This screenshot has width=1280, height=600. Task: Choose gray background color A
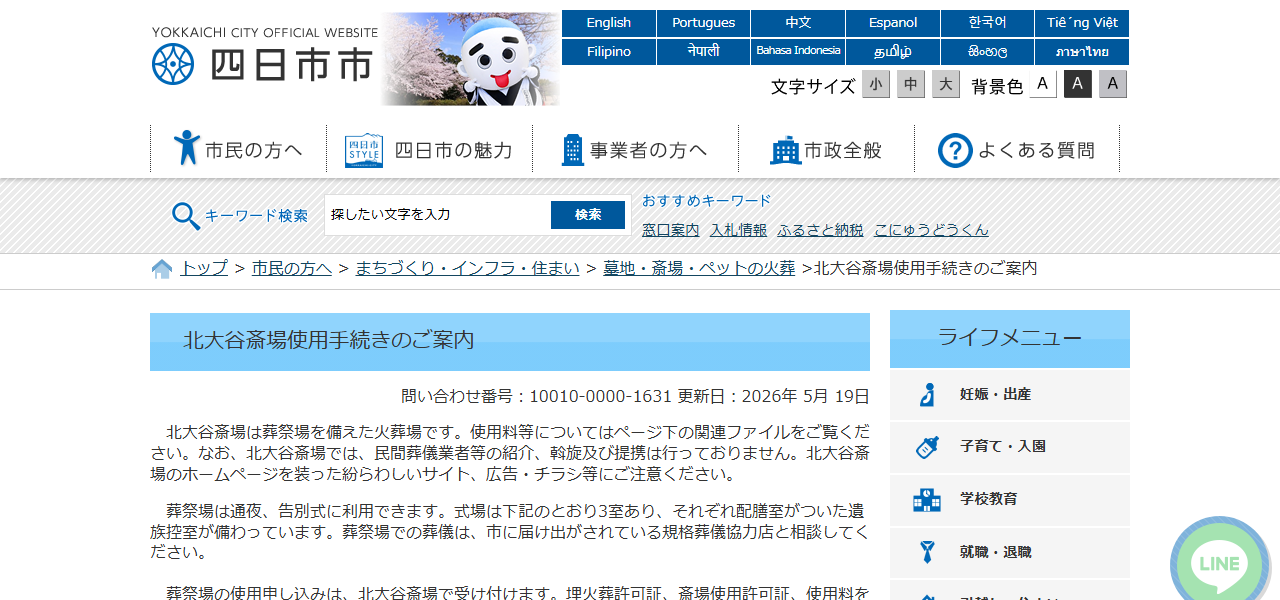(1113, 84)
